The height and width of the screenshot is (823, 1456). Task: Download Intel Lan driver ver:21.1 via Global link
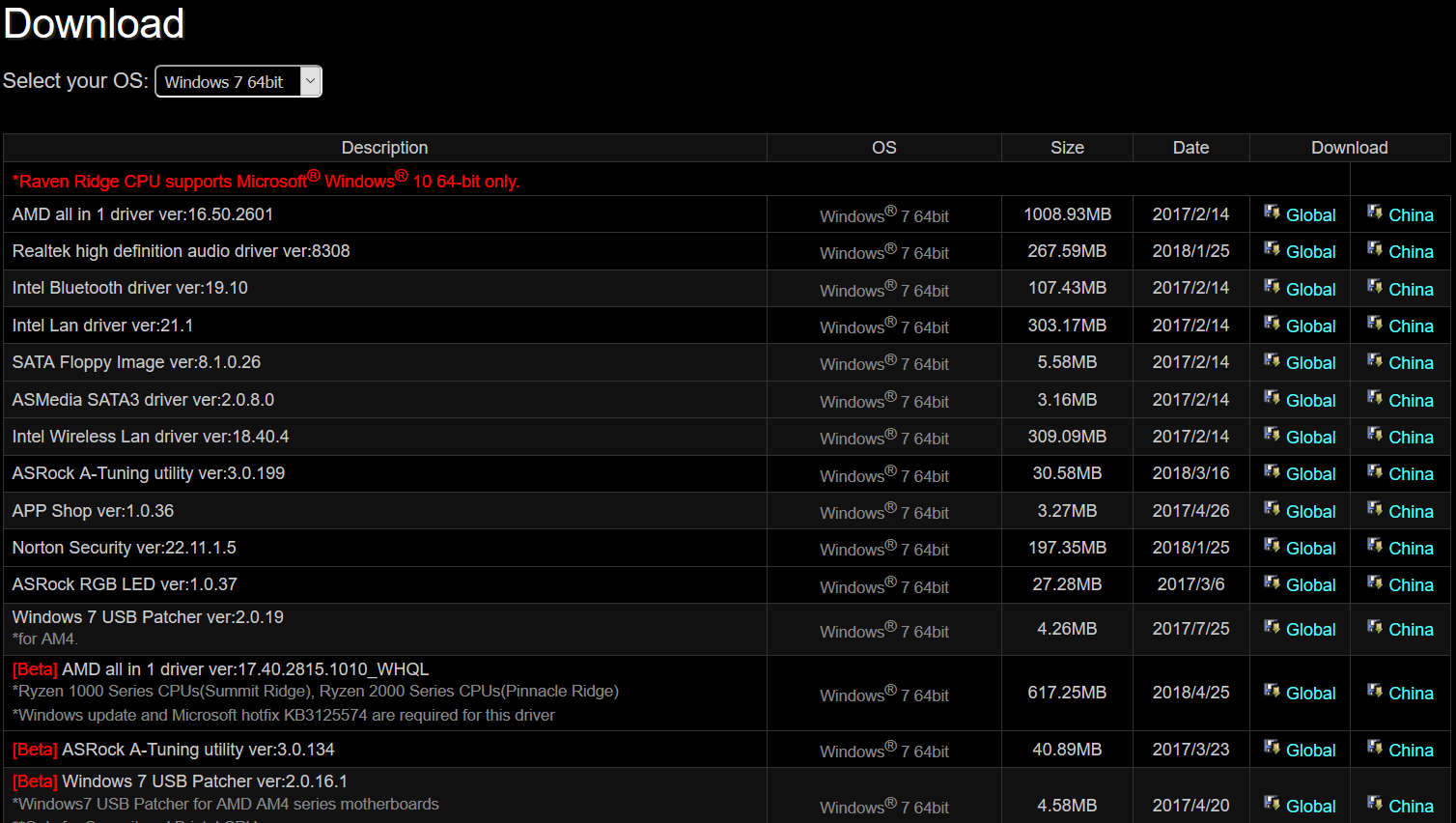coord(1311,326)
